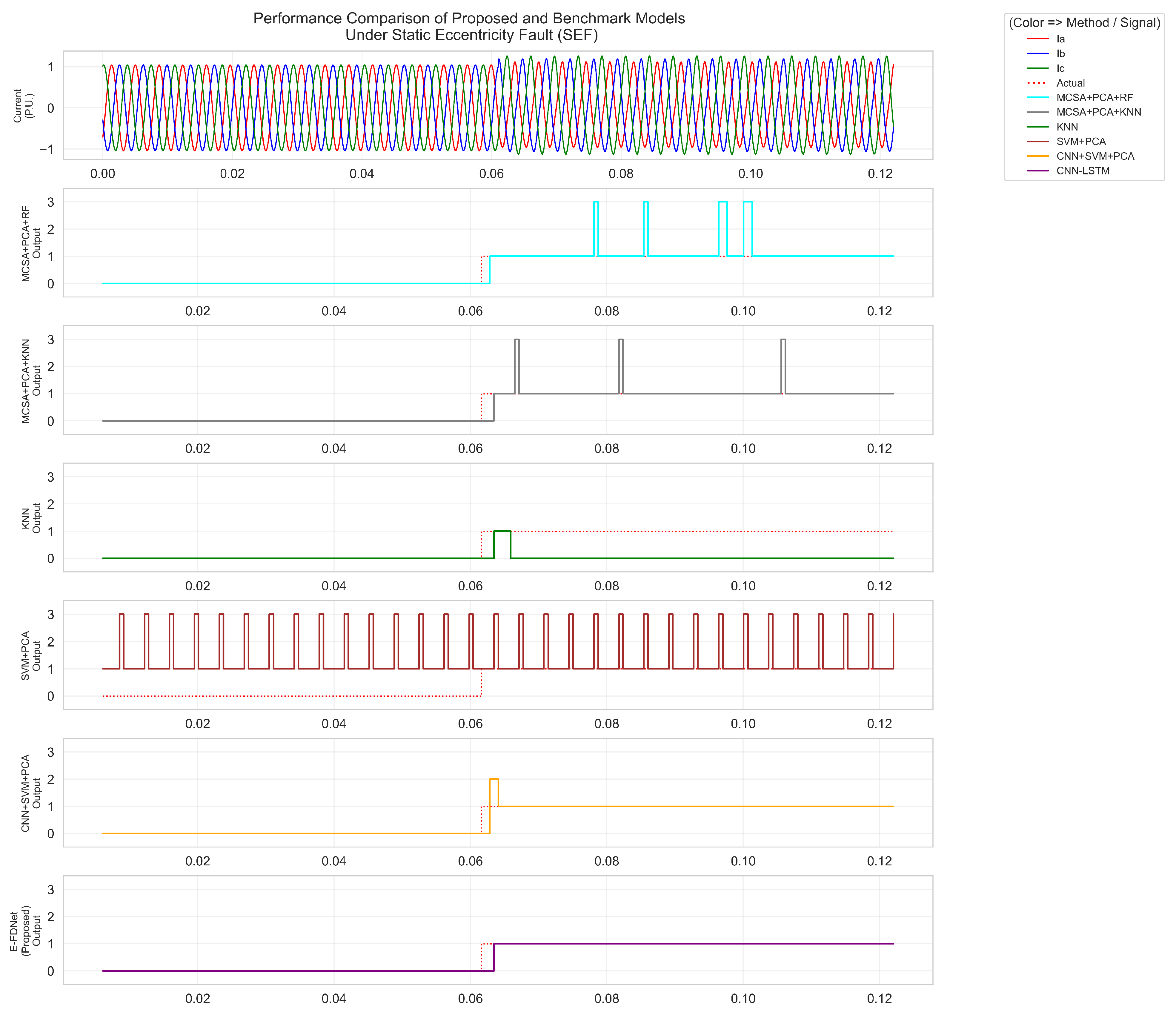Click the SVM+PCA Output y-axis label
This screenshot has height=1015, width=1176.
click(x=31, y=656)
